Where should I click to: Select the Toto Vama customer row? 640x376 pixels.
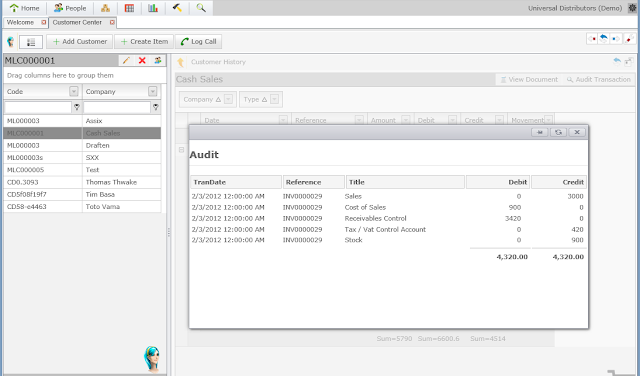coord(82,207)
